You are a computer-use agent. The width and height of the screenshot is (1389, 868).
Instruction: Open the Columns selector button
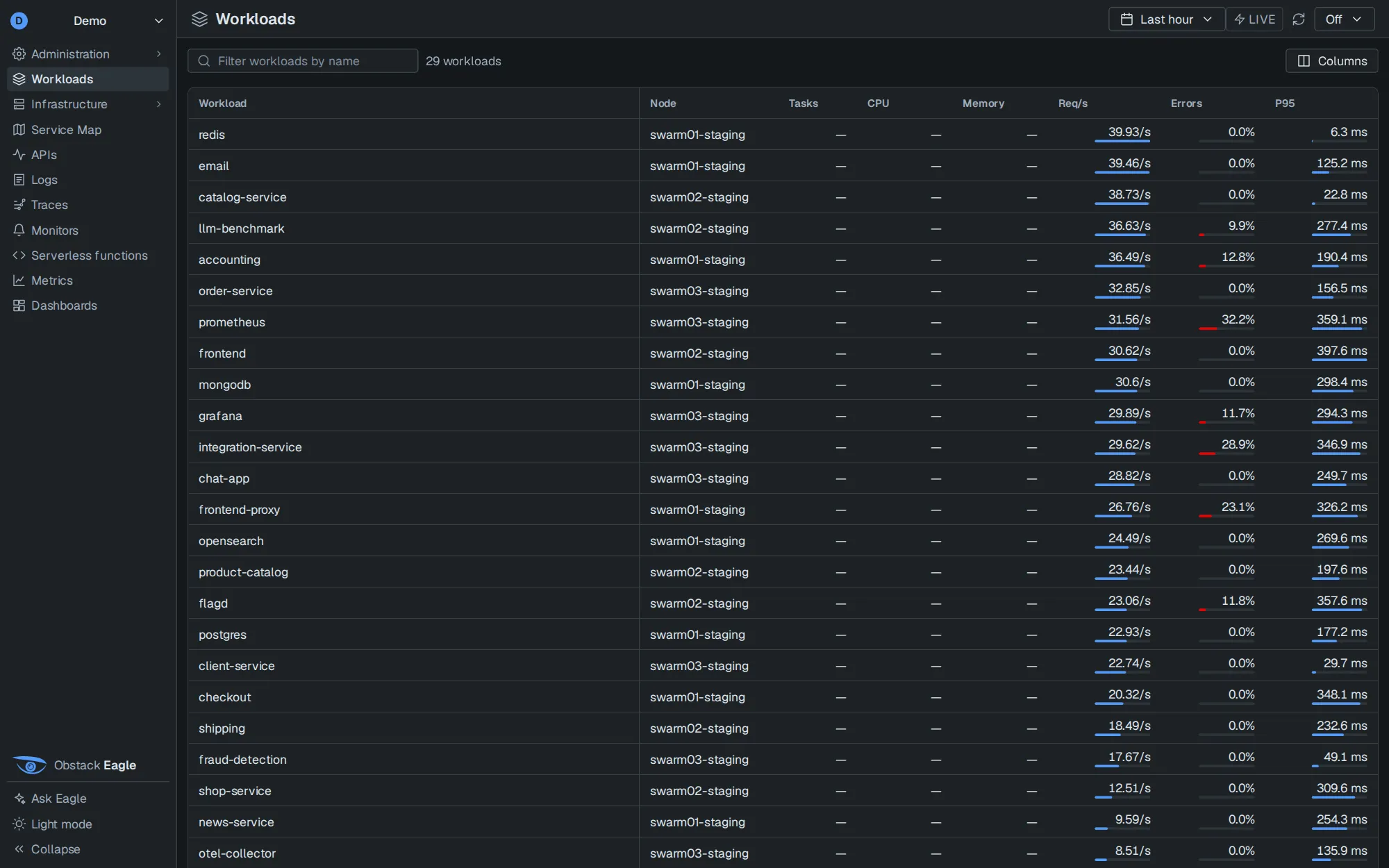(1331, 61)
